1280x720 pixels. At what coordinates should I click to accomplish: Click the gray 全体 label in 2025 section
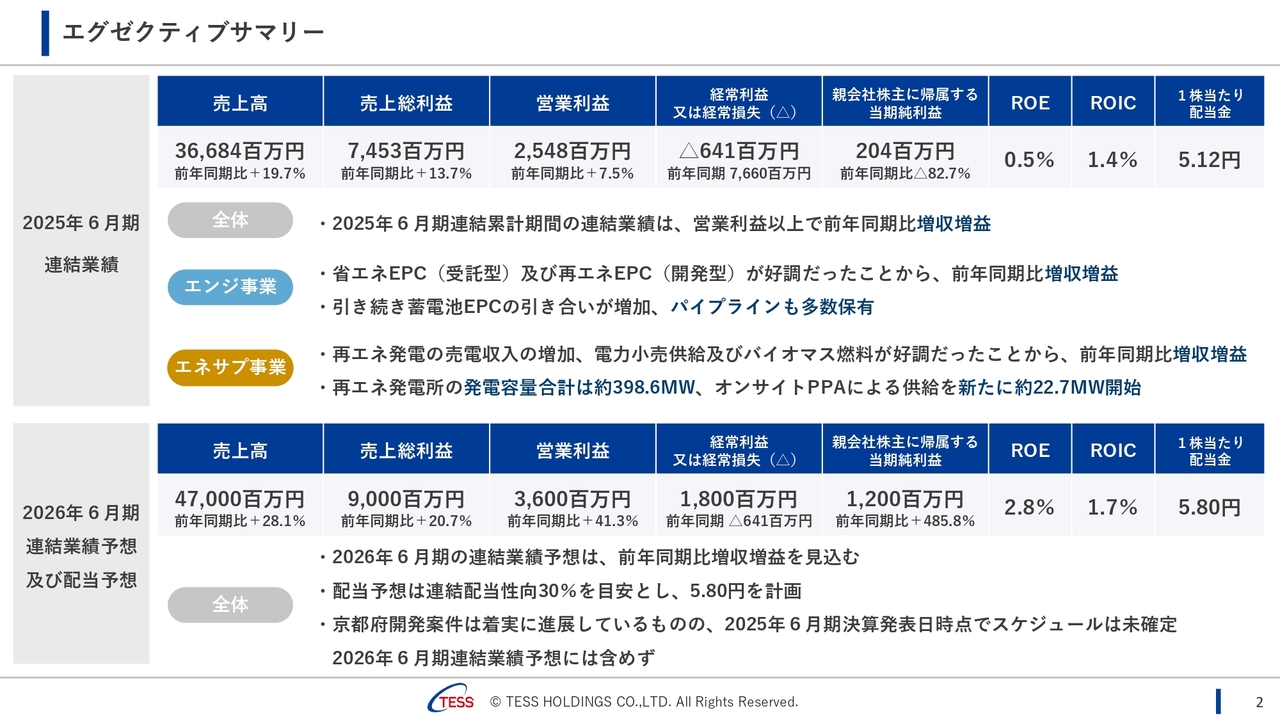point(230,220)
